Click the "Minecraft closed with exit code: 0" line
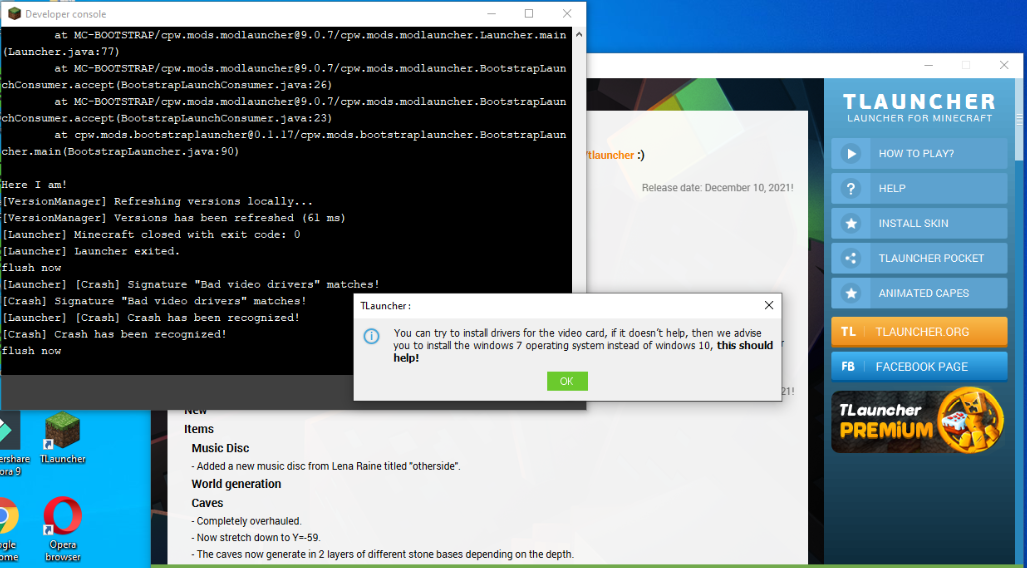 click(x=151, y=235)
